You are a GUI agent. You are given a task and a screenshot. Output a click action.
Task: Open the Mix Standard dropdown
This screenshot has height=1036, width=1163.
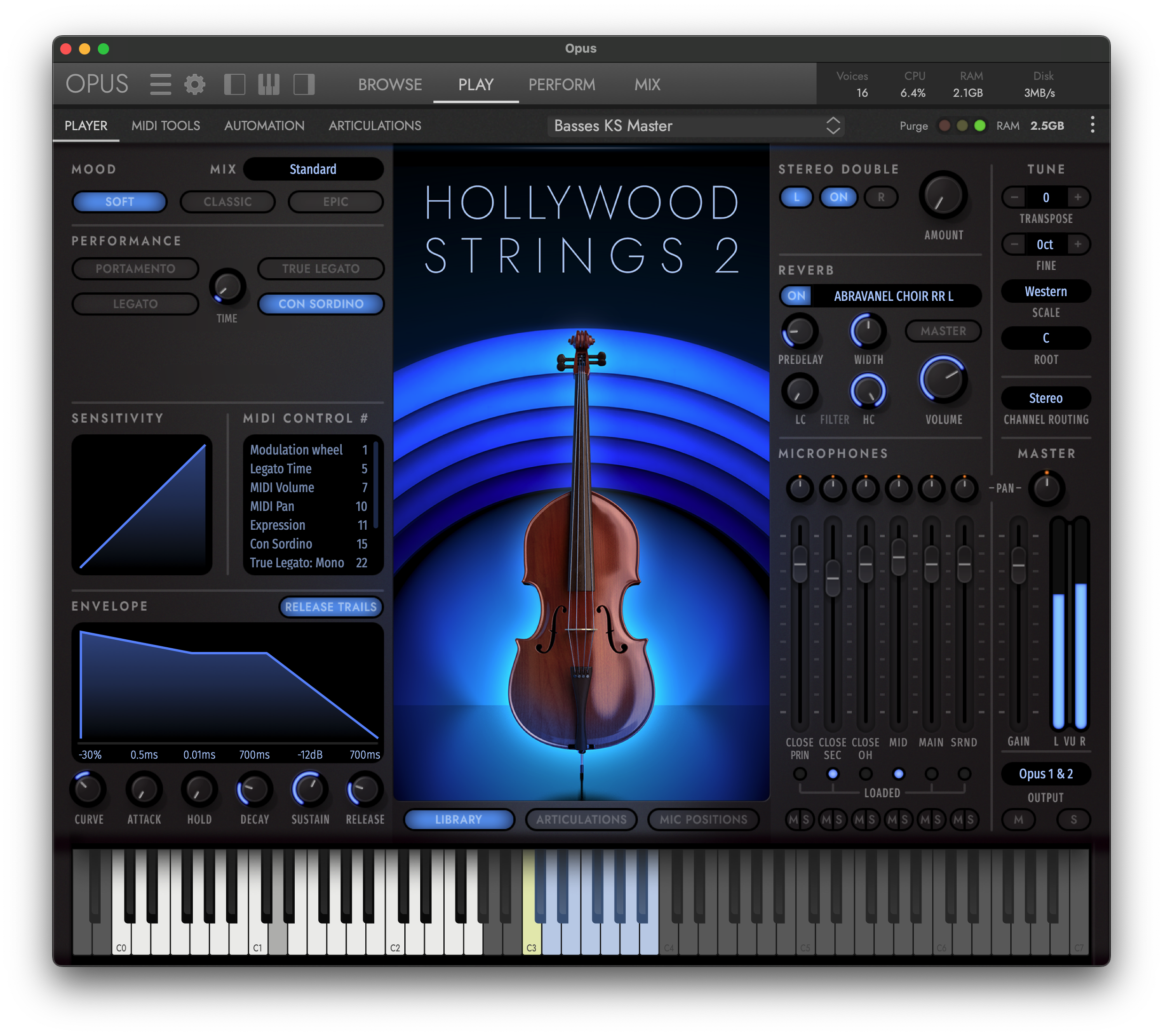[313, 169]
